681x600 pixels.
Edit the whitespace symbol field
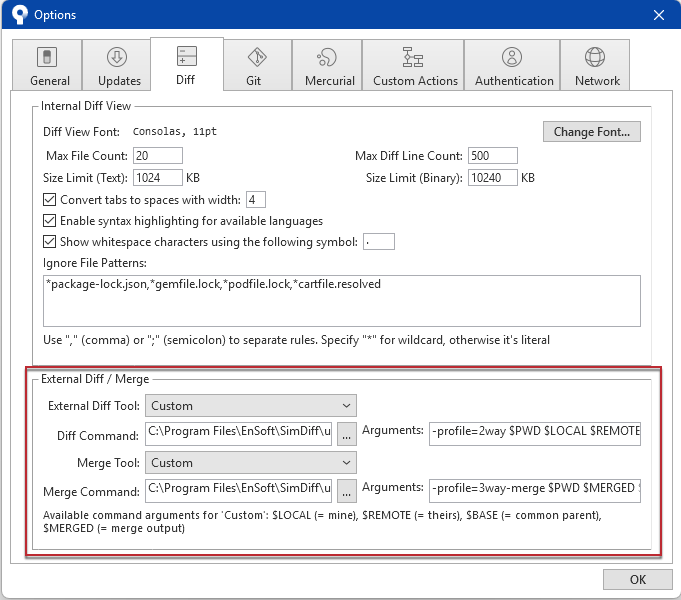point(379,242)
